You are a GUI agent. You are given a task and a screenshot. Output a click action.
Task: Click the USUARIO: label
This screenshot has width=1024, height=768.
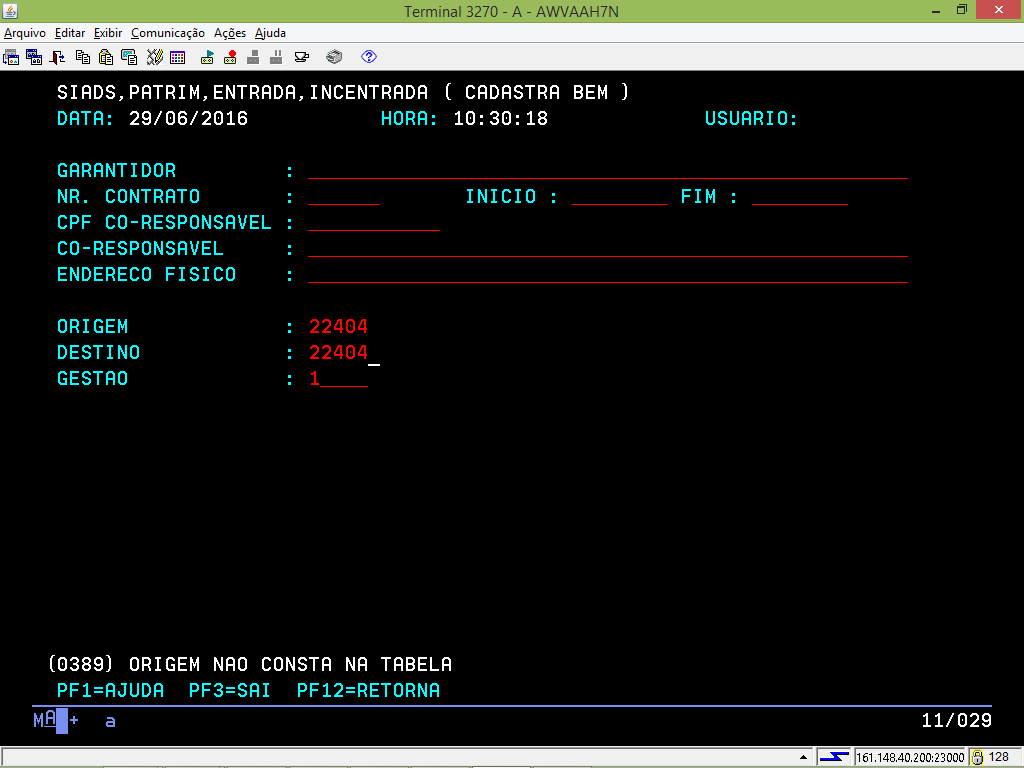(x=751, y=119)
